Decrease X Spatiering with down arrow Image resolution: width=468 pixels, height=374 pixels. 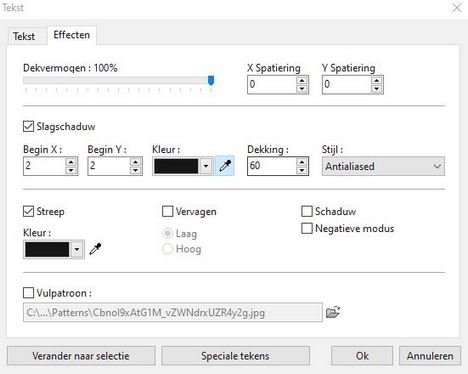point(302,89)
